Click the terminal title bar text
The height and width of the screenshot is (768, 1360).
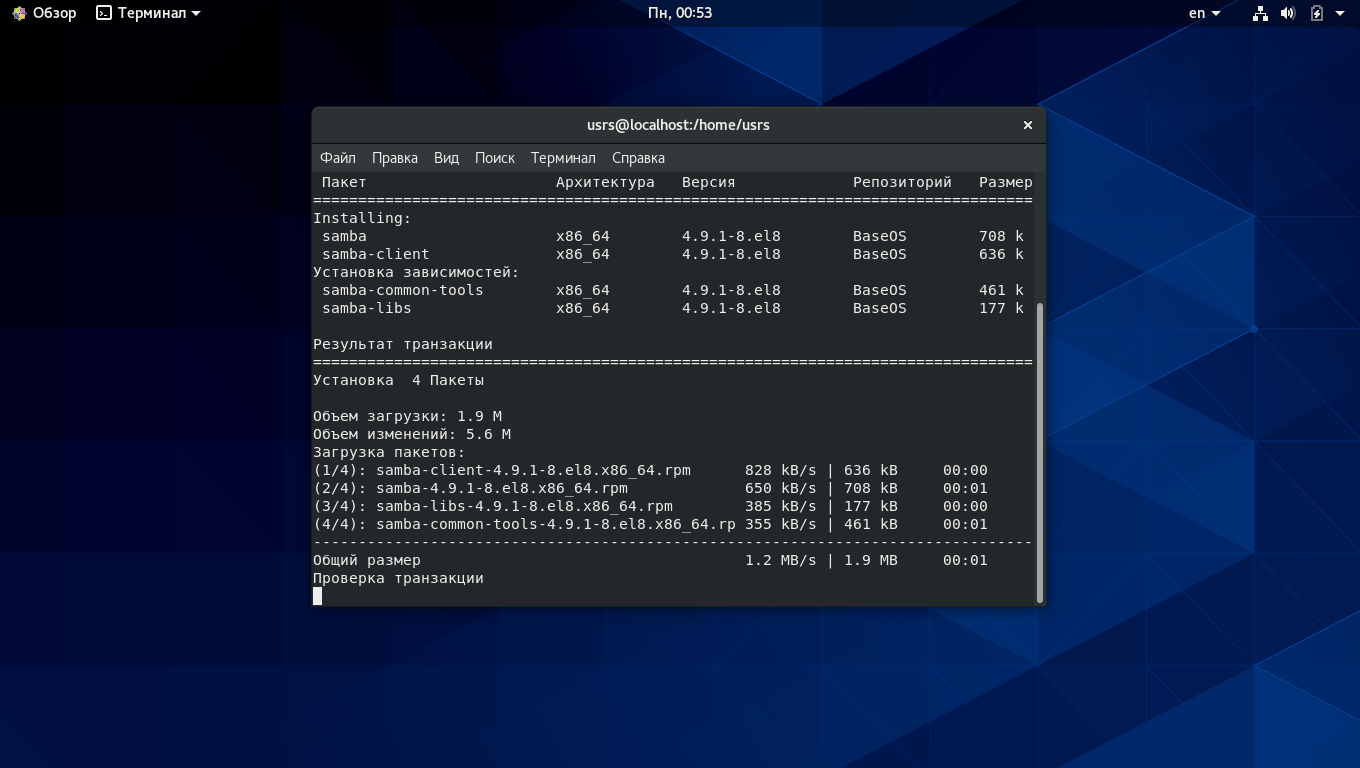[678, 125]
